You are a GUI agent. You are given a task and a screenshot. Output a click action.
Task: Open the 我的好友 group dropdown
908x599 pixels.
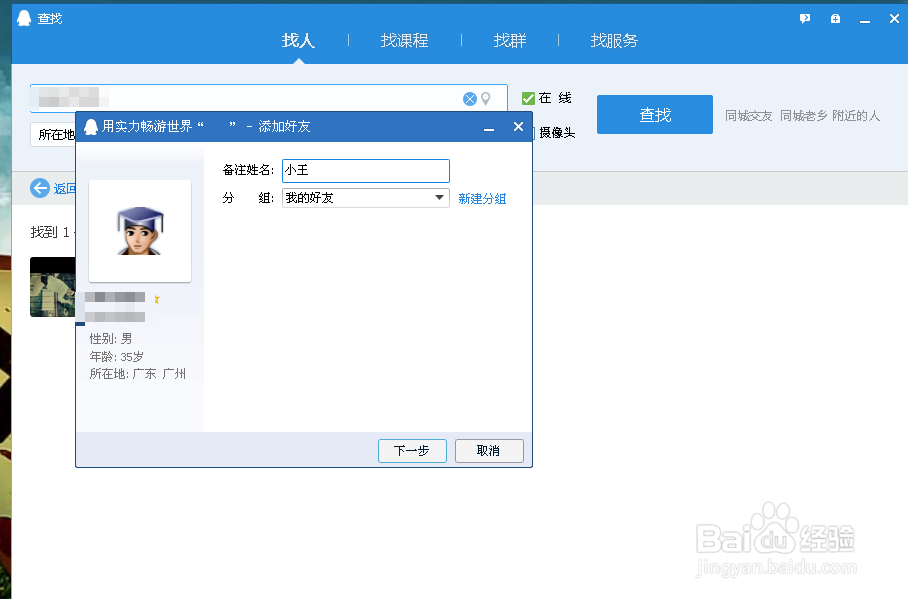point(439,198)
